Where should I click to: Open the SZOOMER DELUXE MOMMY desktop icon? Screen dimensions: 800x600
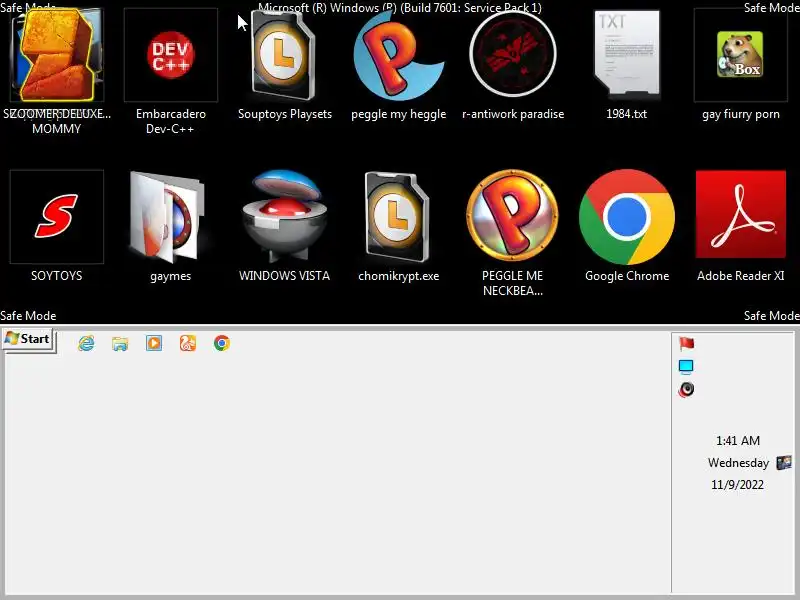(x=57, y=55)
